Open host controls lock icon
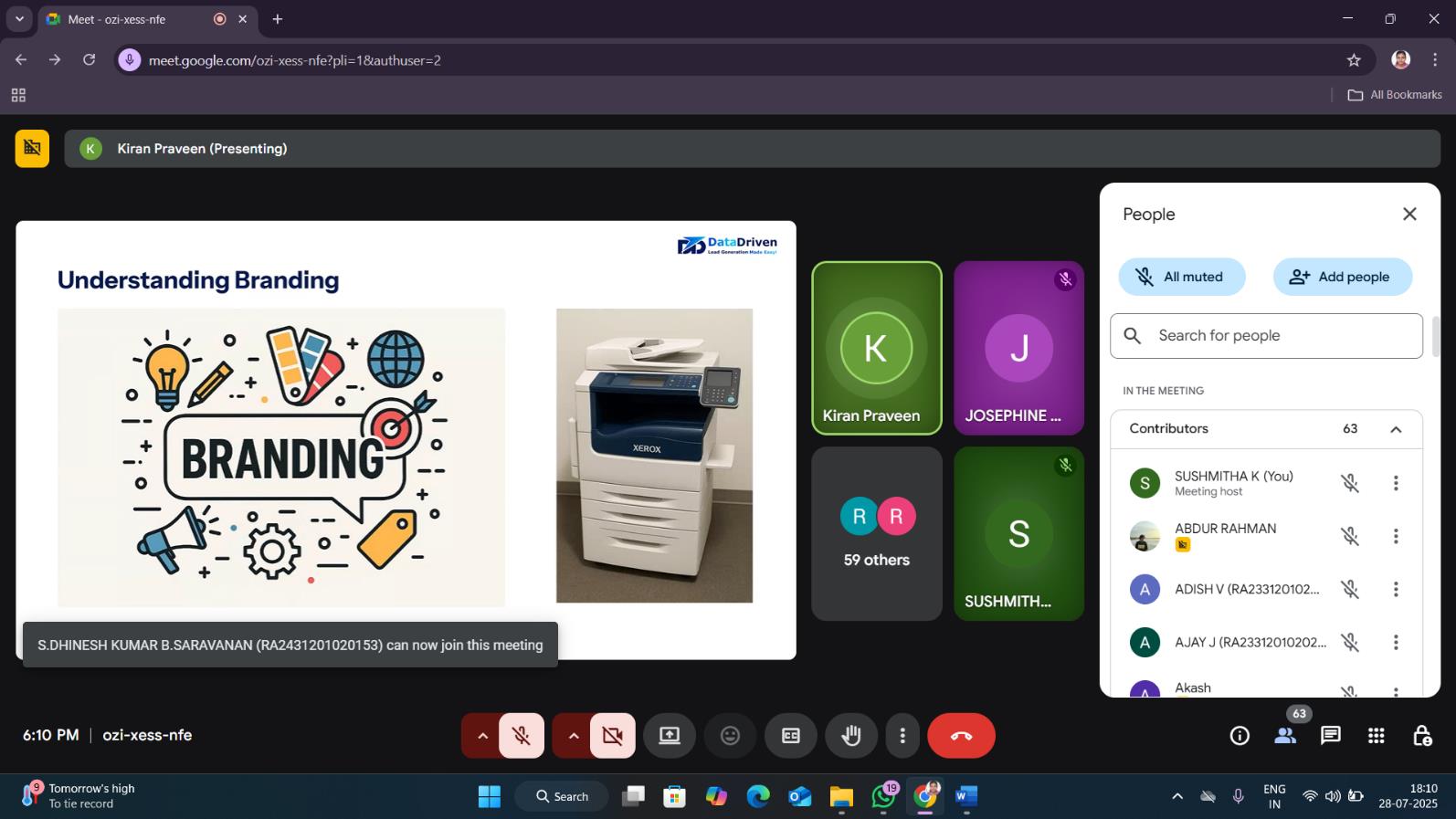Viewport: 1456px width, 819px height. [1422, 736]
